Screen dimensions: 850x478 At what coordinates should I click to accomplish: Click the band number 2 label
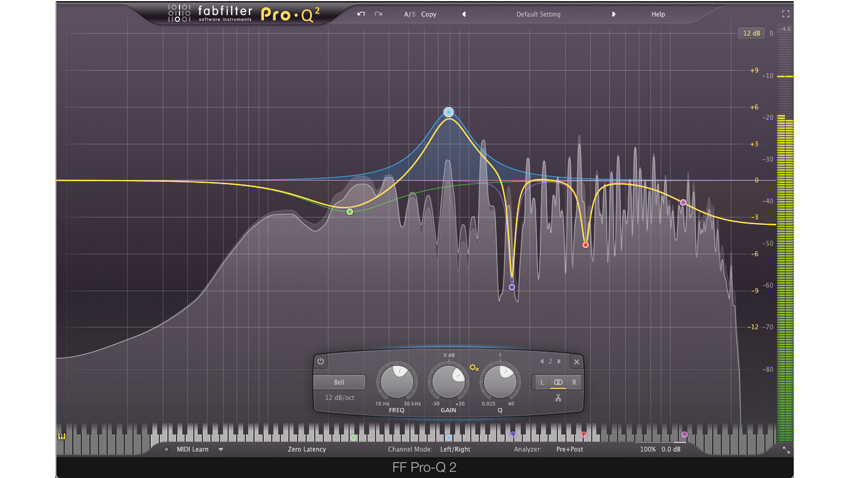pyautogui.click(x=550, y=361)
